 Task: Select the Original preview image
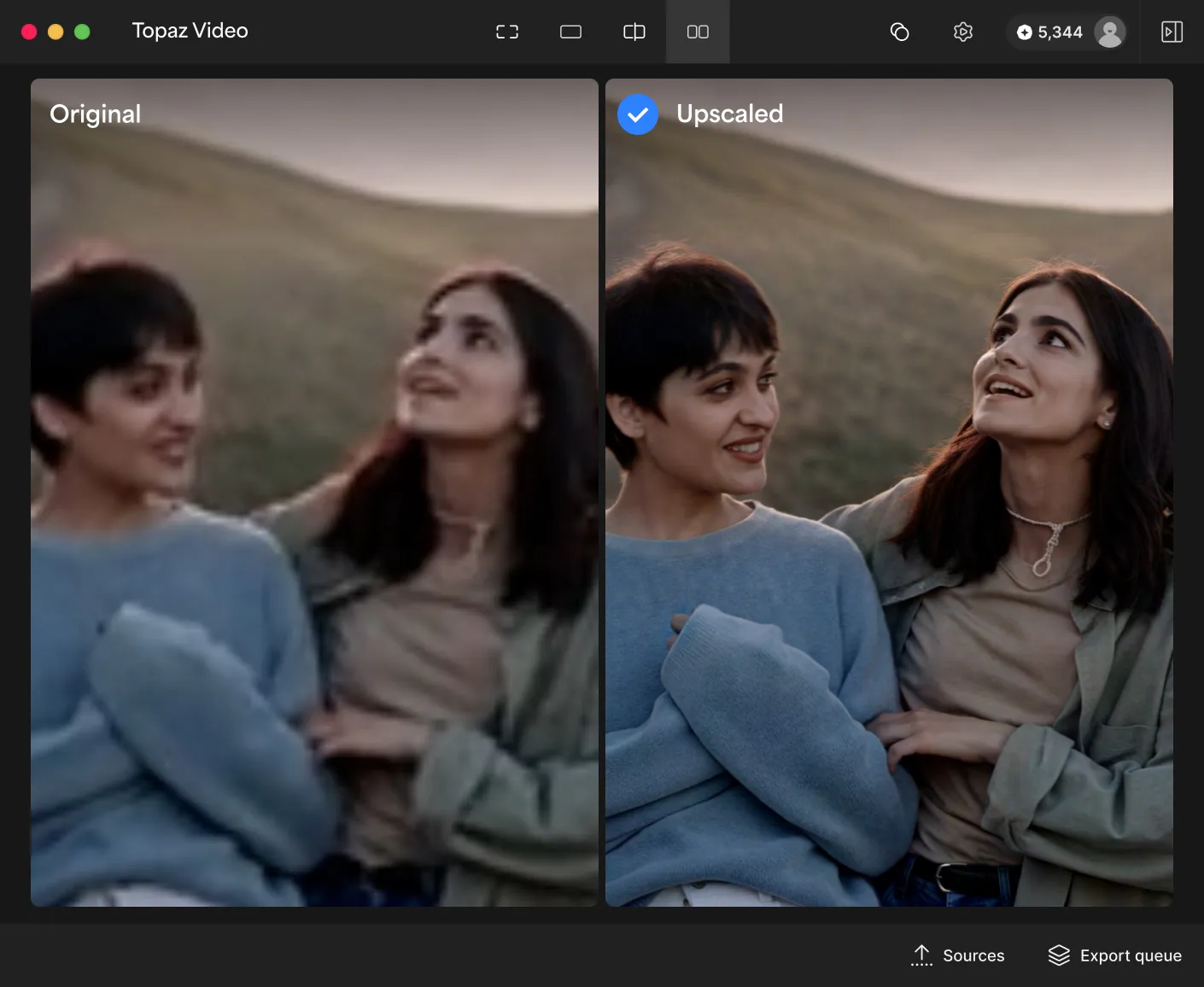[x=314, y=493]
